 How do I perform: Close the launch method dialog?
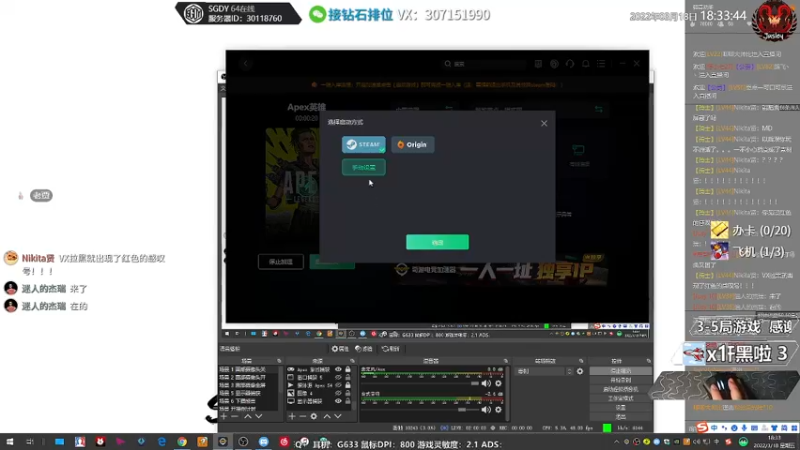tap(544, 123)
